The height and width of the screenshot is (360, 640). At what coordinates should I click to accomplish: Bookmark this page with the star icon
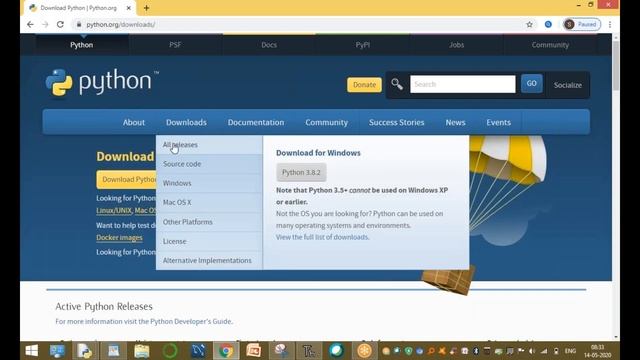tap(529, 24)
